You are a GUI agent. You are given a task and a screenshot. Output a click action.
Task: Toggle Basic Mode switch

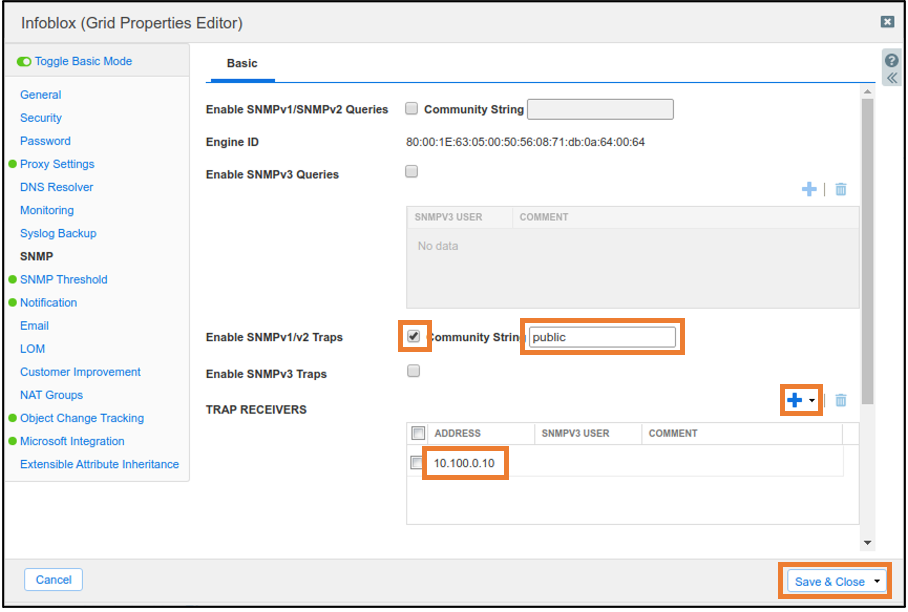click(x=24, y=61)
